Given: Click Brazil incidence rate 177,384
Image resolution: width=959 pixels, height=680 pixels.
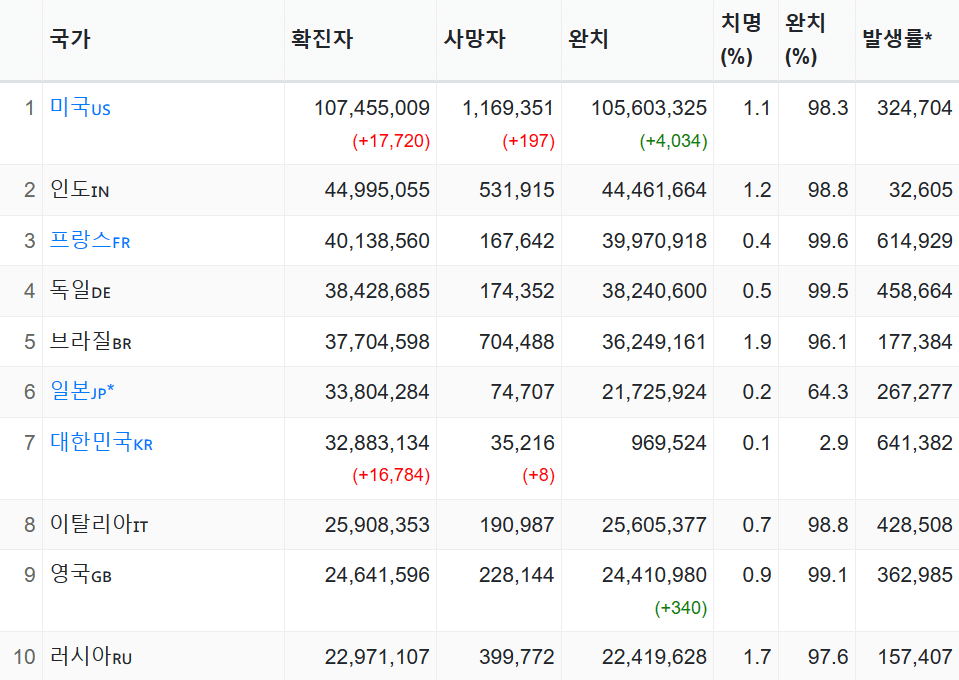Looking at the screenshot, I should (915, 342).
